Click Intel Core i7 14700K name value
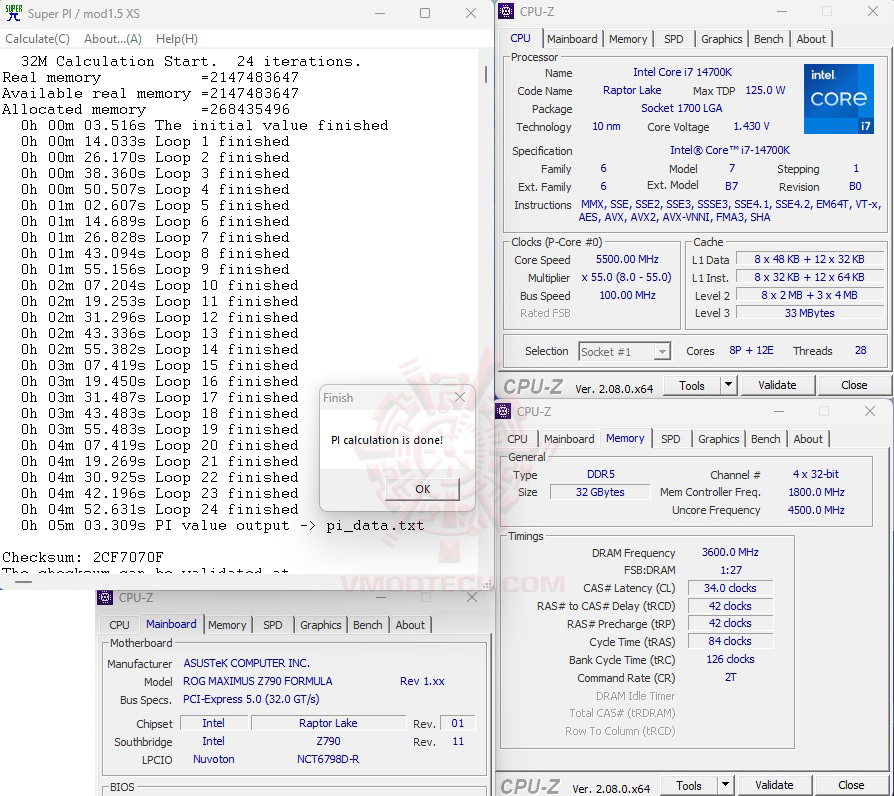 682,72
